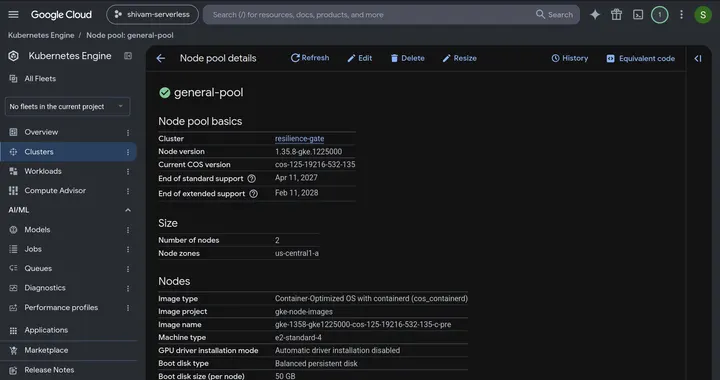Show Equivalent code

tap(641, 58)
